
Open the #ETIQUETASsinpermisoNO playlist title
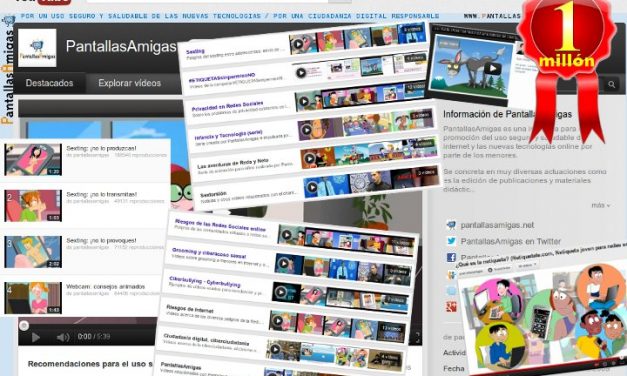pos(222,77)
